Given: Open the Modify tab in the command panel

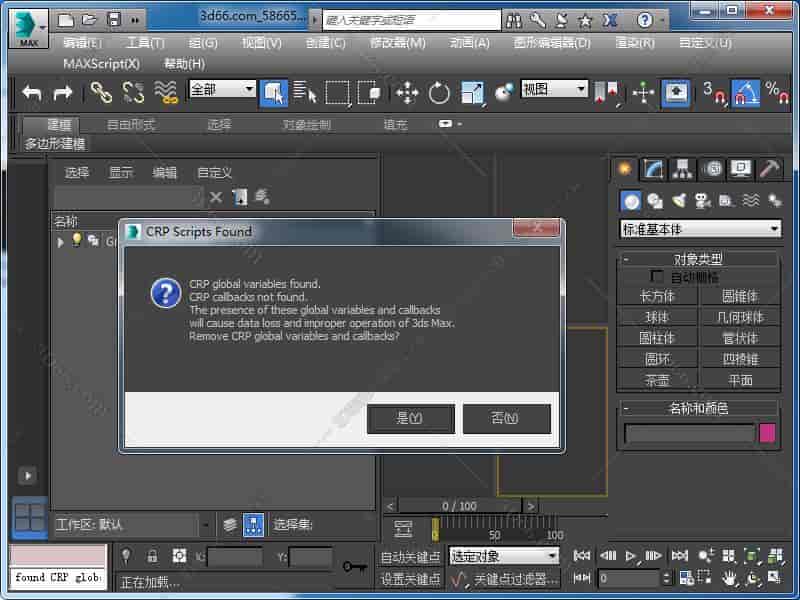Looking at the screenshot, I should coord(654,168).
